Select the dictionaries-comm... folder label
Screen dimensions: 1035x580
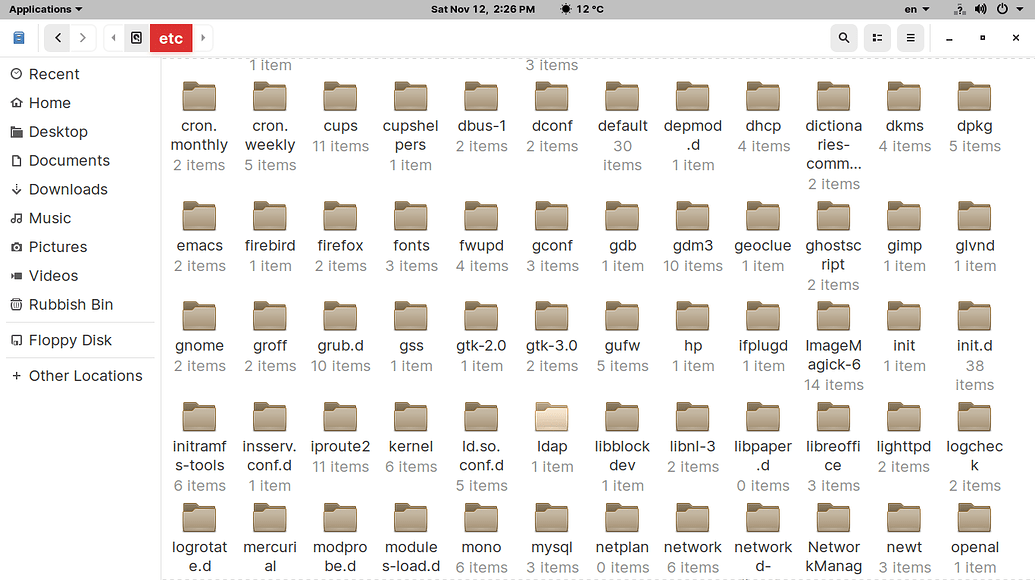834,145
